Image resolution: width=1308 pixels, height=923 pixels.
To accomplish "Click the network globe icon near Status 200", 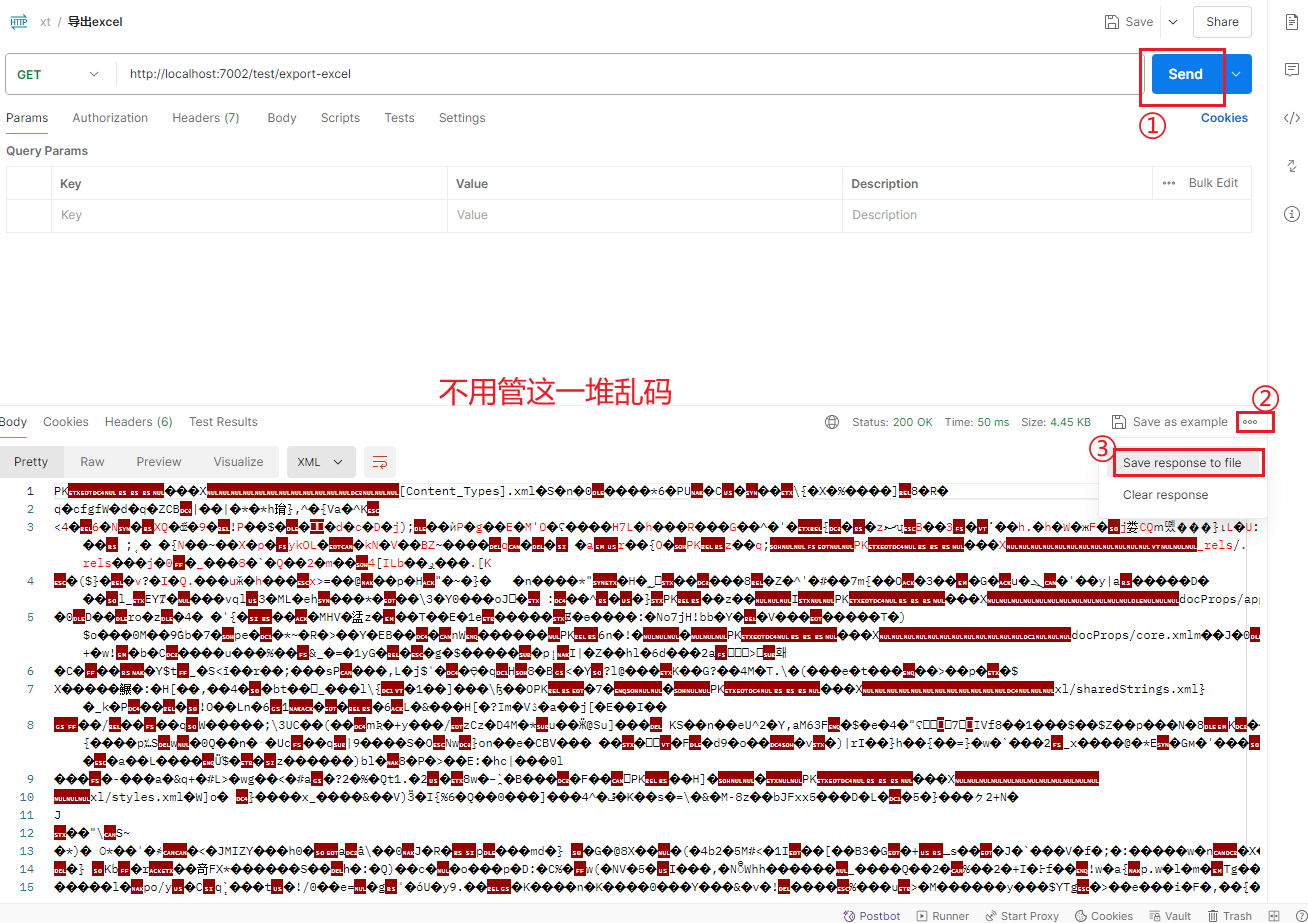I will 833,421.
